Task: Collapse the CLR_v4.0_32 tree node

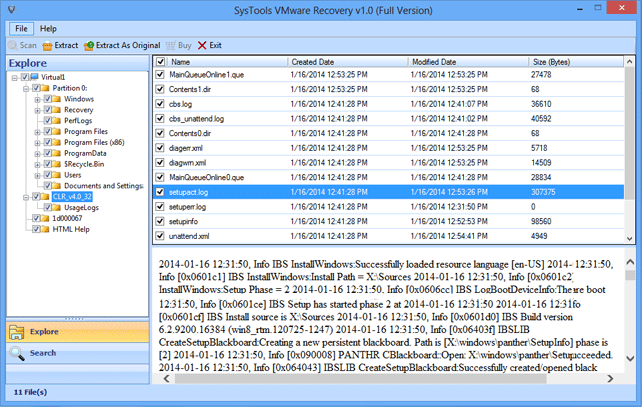Action: tap(26, 197)
